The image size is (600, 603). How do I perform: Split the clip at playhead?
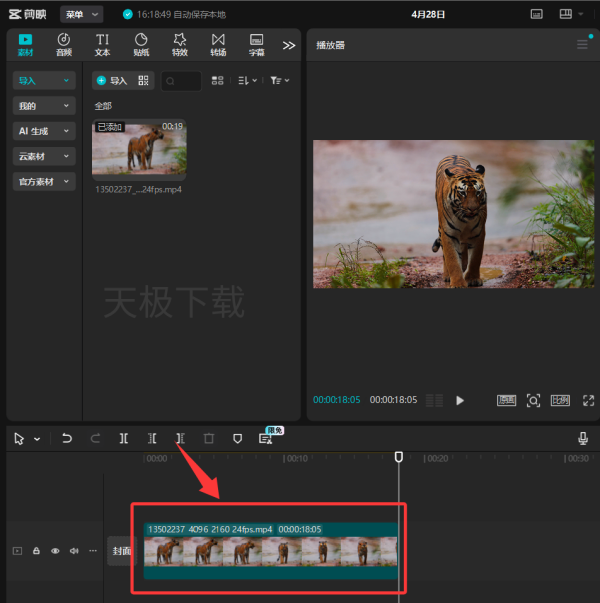point(123,438)
